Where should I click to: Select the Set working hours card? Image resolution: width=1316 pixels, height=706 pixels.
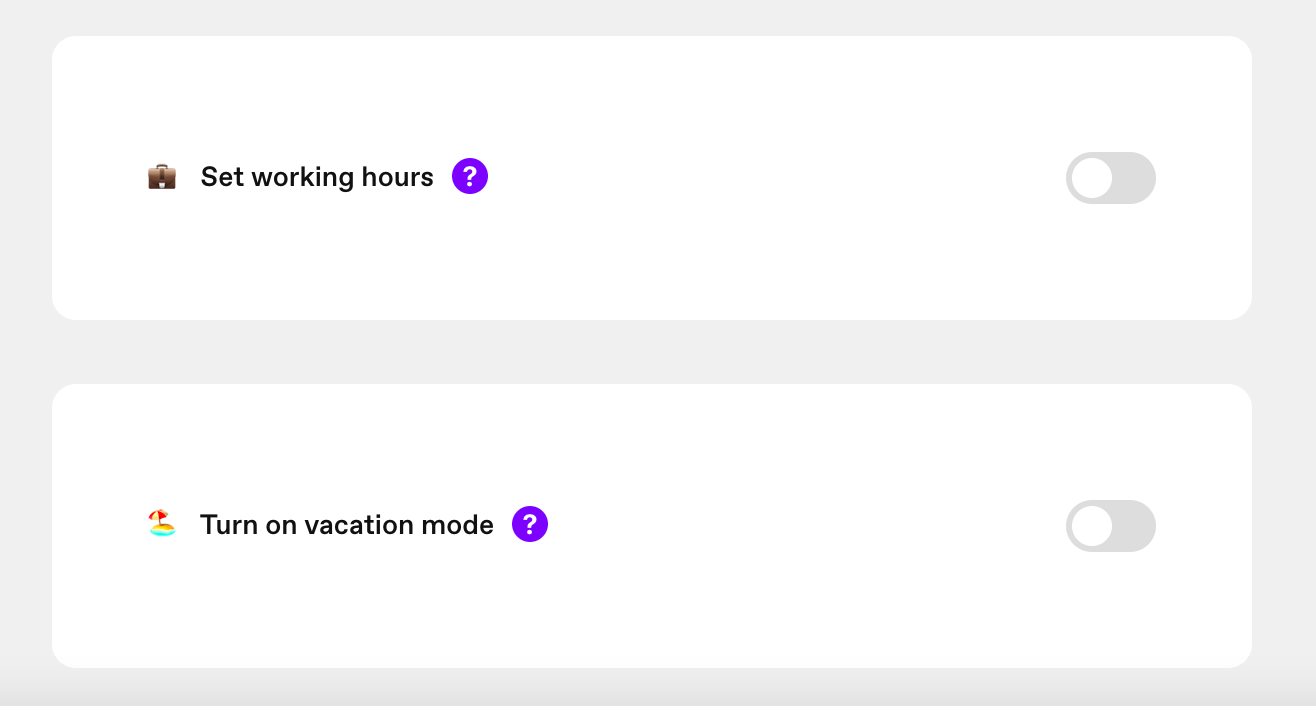[x=652, y=178]
